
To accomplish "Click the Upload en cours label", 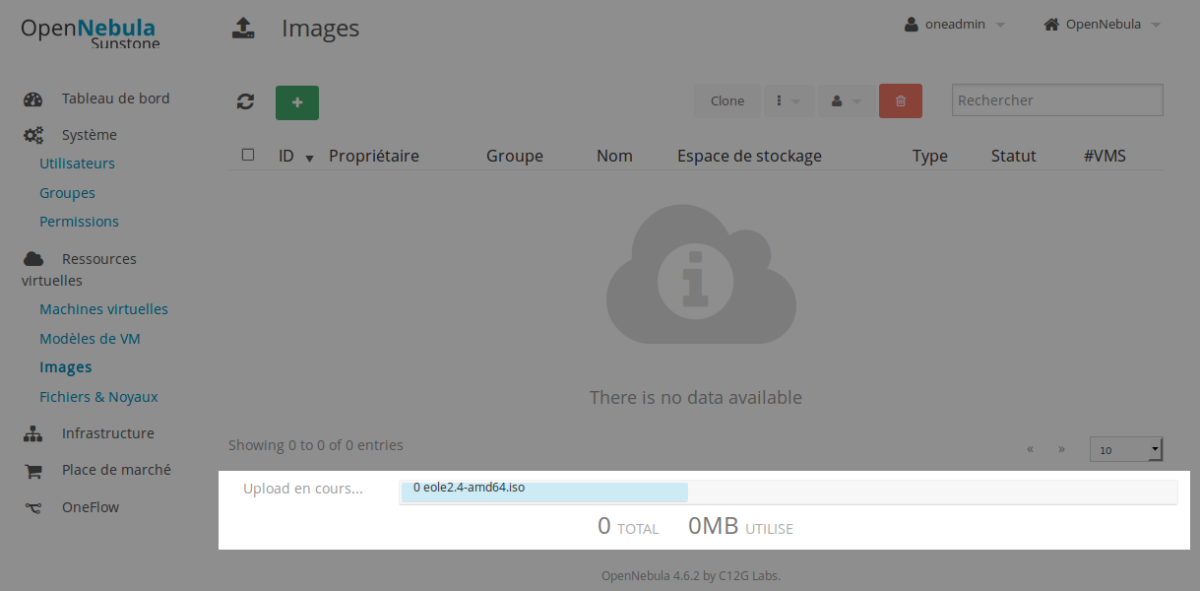I will [x=303, y=488].
